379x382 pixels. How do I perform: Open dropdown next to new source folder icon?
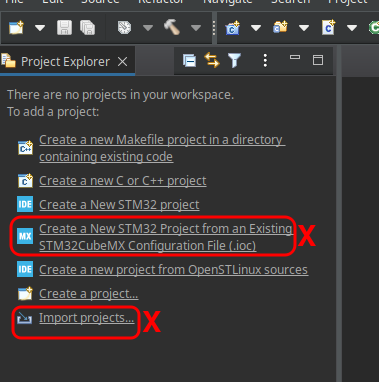coord(304,28)
